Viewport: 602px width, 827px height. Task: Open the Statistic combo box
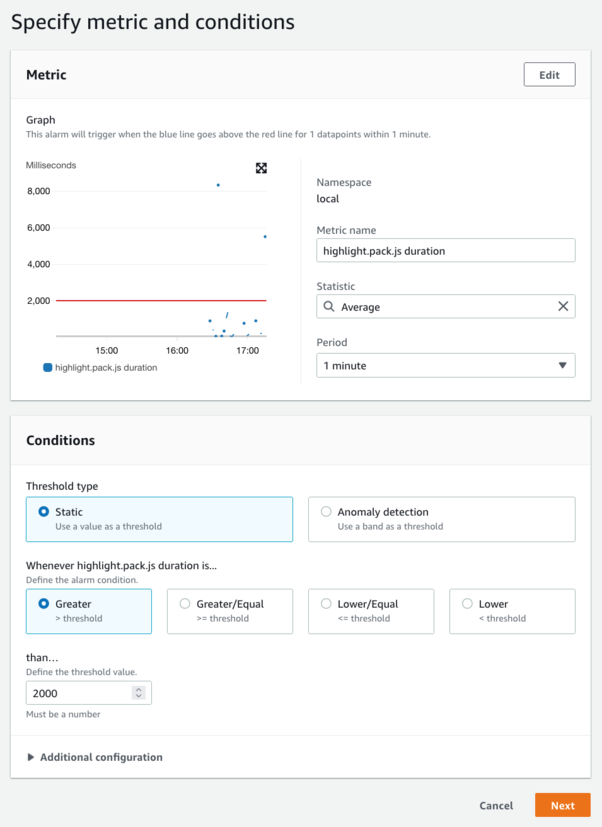440,307
